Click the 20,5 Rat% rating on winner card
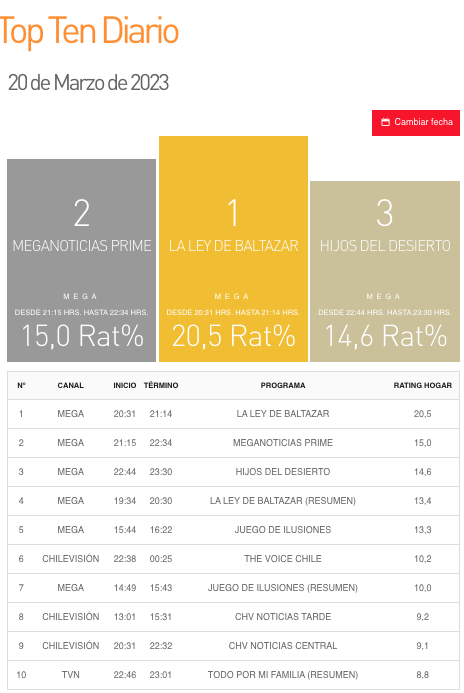 233,336
